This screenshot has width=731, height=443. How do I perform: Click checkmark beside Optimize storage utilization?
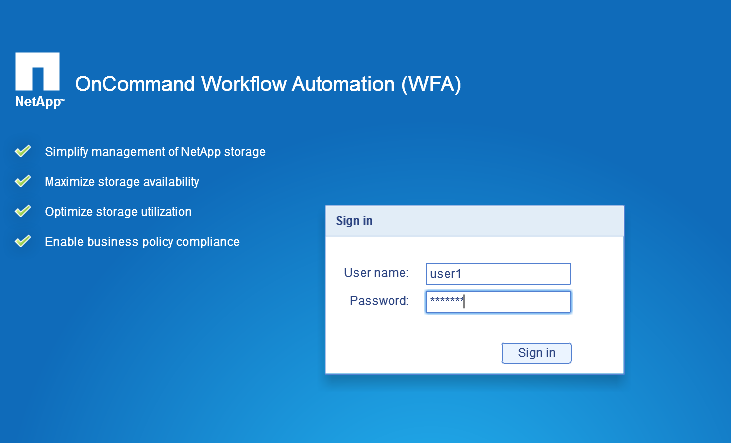coord(23,212)
